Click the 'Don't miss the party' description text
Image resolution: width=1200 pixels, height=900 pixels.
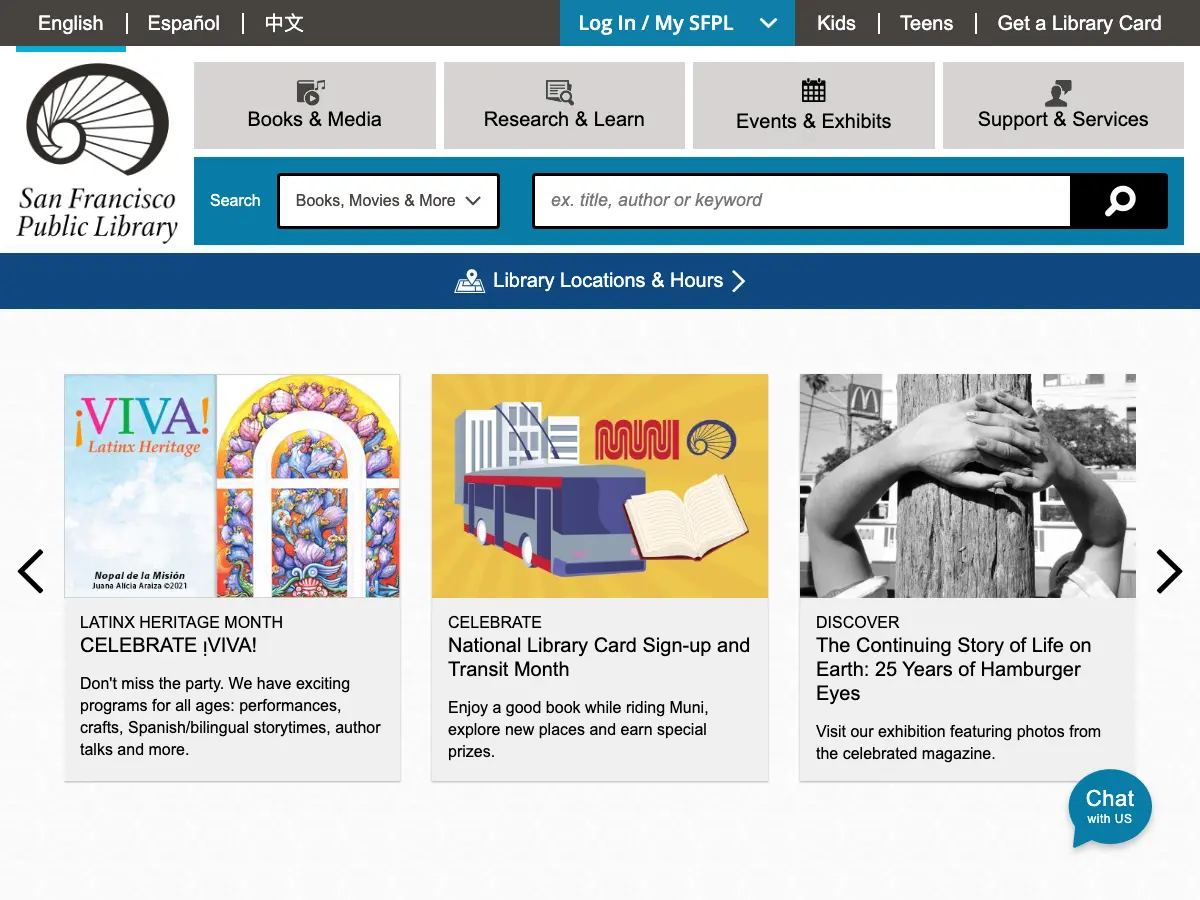point(230,717)
